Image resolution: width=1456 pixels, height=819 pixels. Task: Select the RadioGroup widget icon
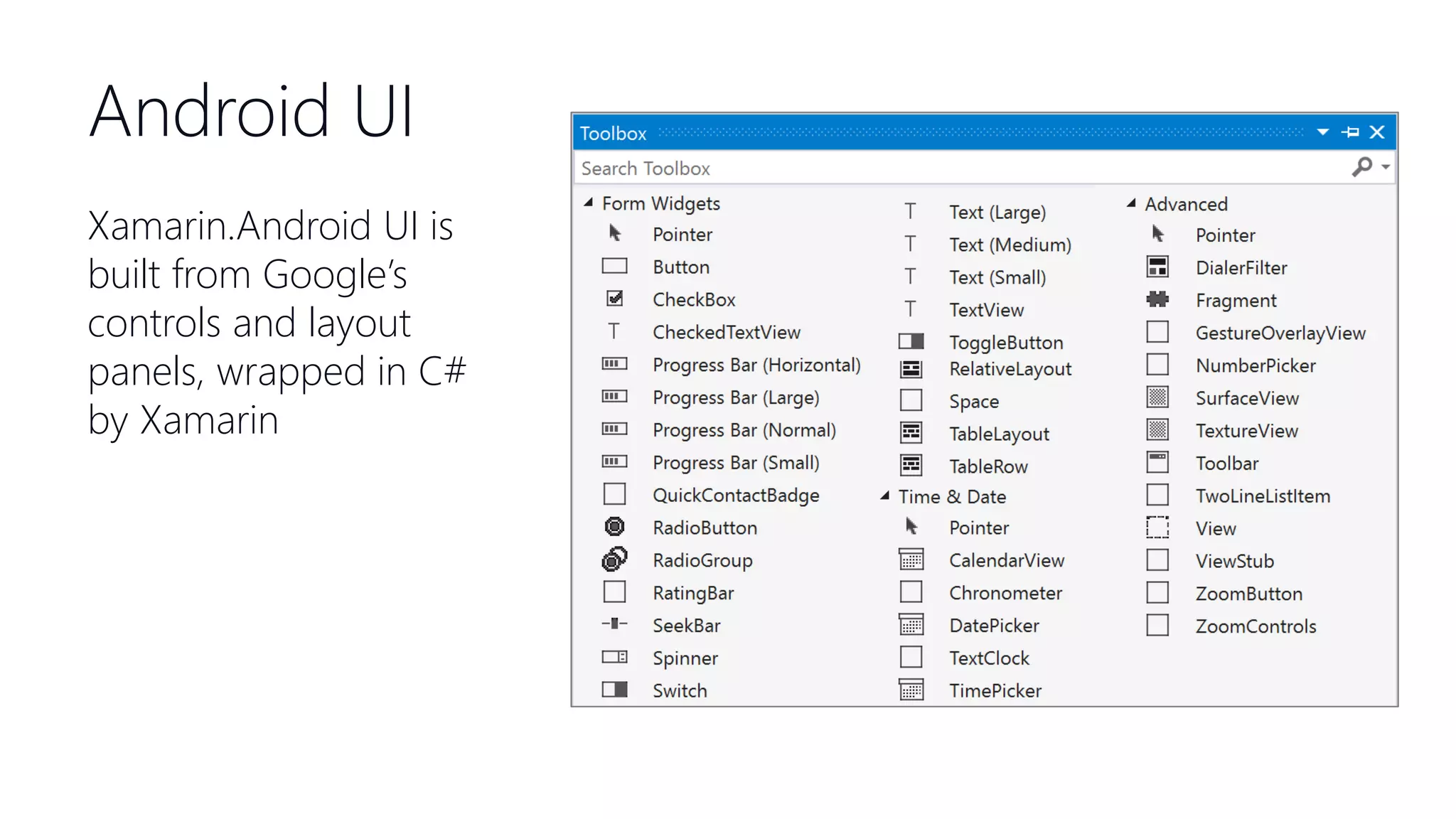(x=615, y=560)
